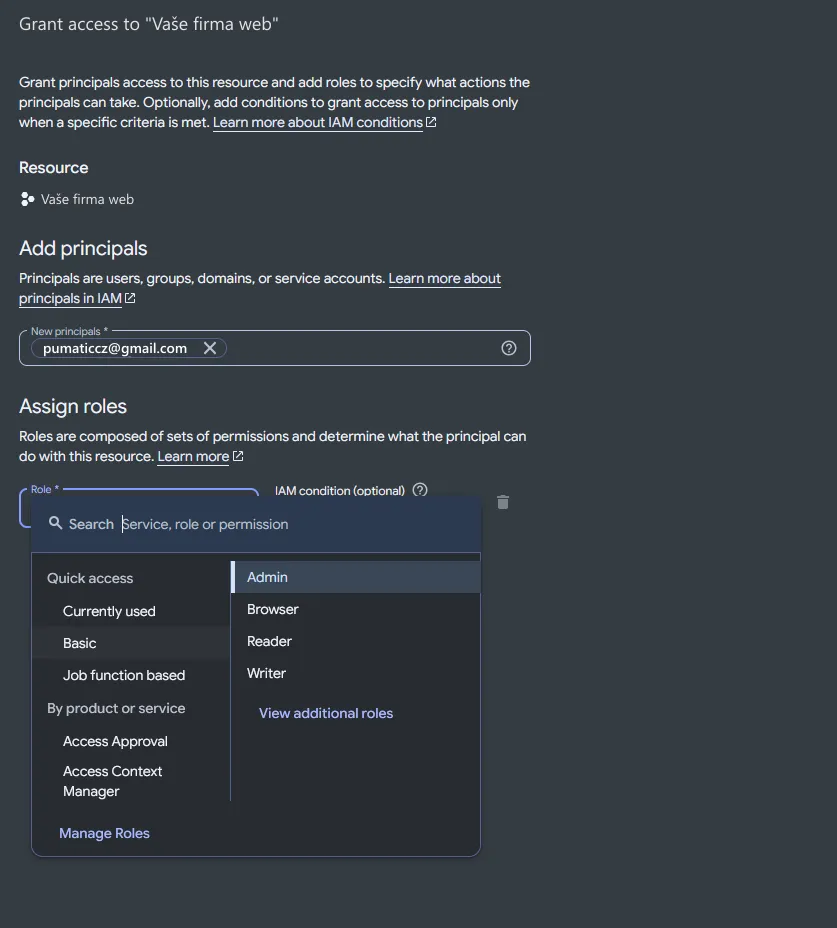Select the Browser role
This screenshot has height=928, width=837.
356,609
